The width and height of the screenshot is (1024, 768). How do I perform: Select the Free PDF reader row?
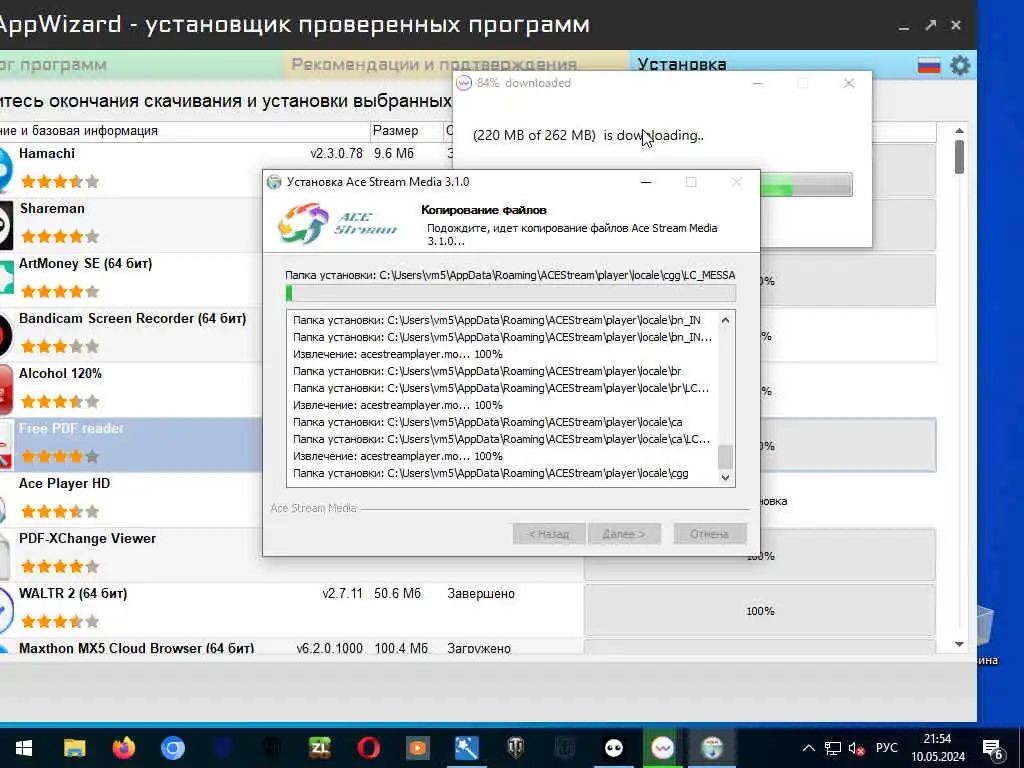tap(71, 428)
